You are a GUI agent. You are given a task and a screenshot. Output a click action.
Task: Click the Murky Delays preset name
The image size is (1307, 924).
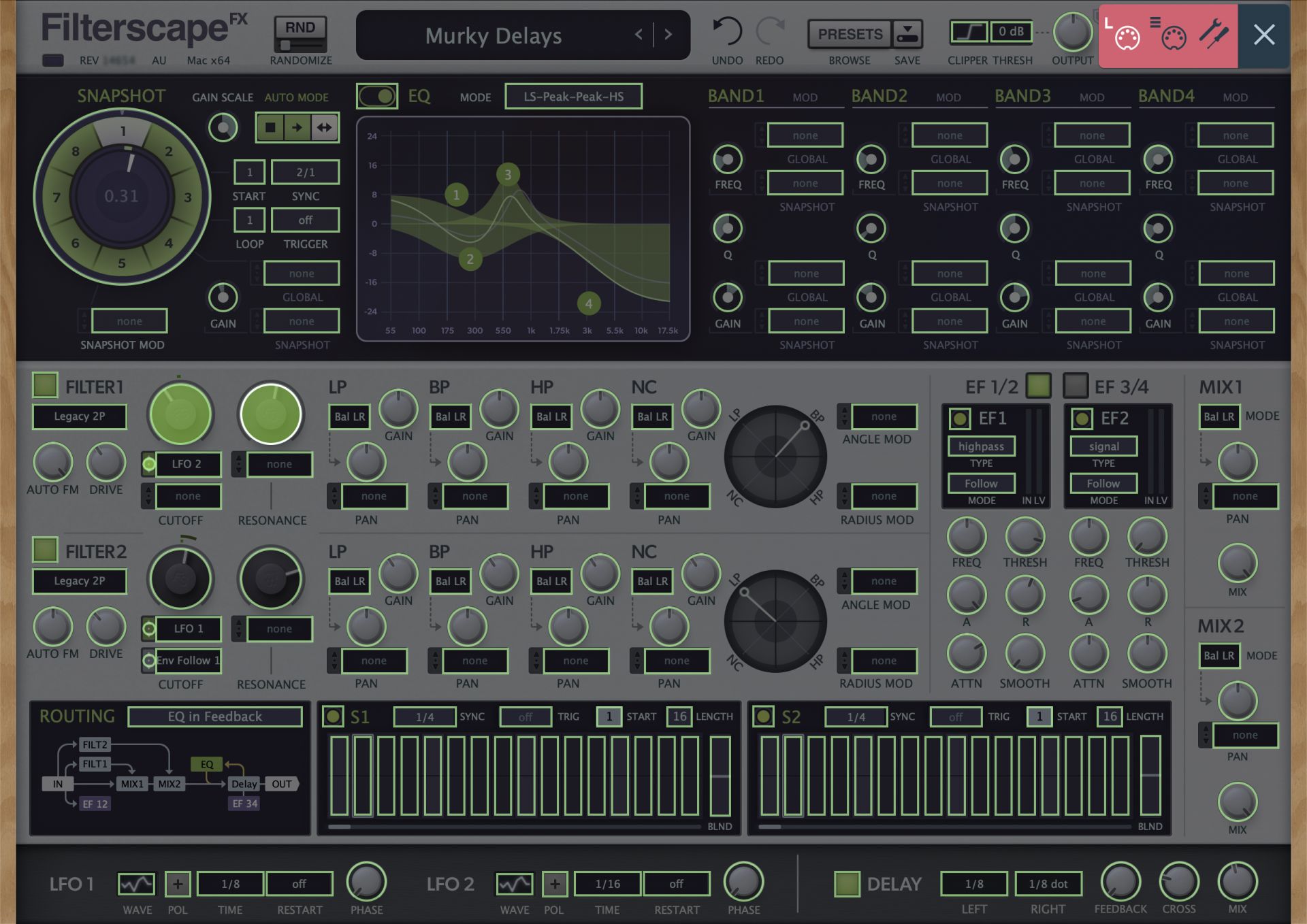pyautogui.click(x=494, y=35)
